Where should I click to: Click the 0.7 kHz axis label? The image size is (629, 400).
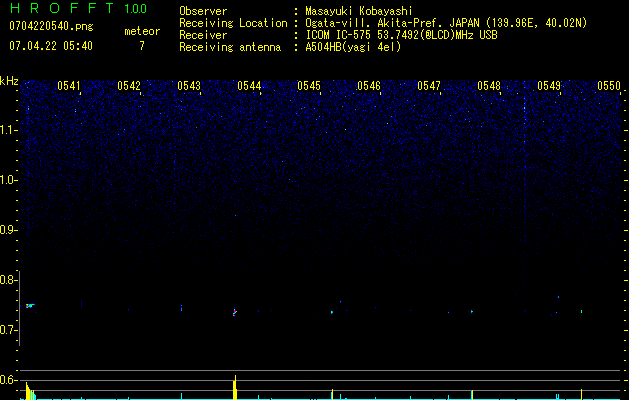tap(9, 330)
